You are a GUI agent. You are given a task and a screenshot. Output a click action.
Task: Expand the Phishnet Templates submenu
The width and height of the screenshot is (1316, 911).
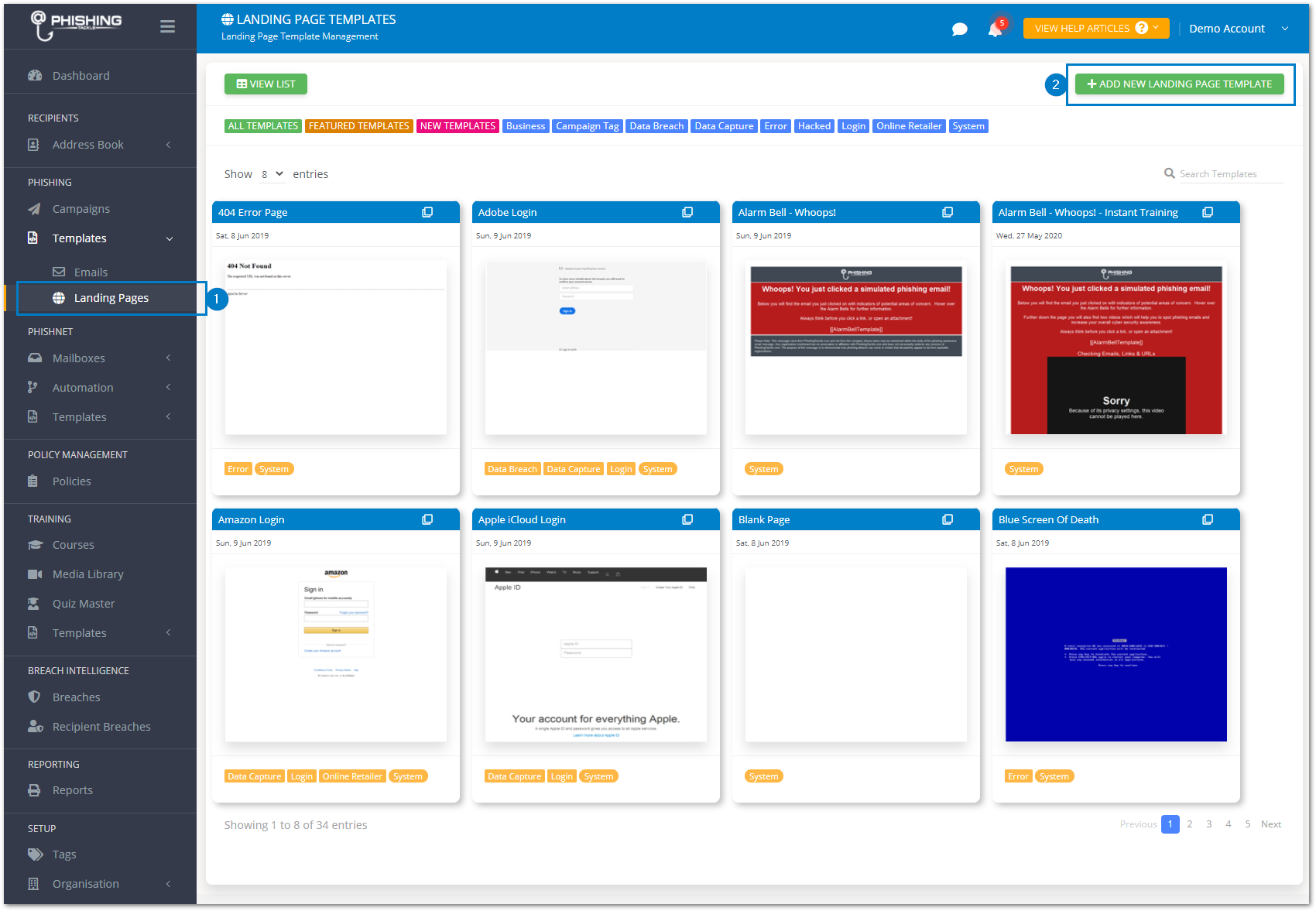[x=168, y=416]
